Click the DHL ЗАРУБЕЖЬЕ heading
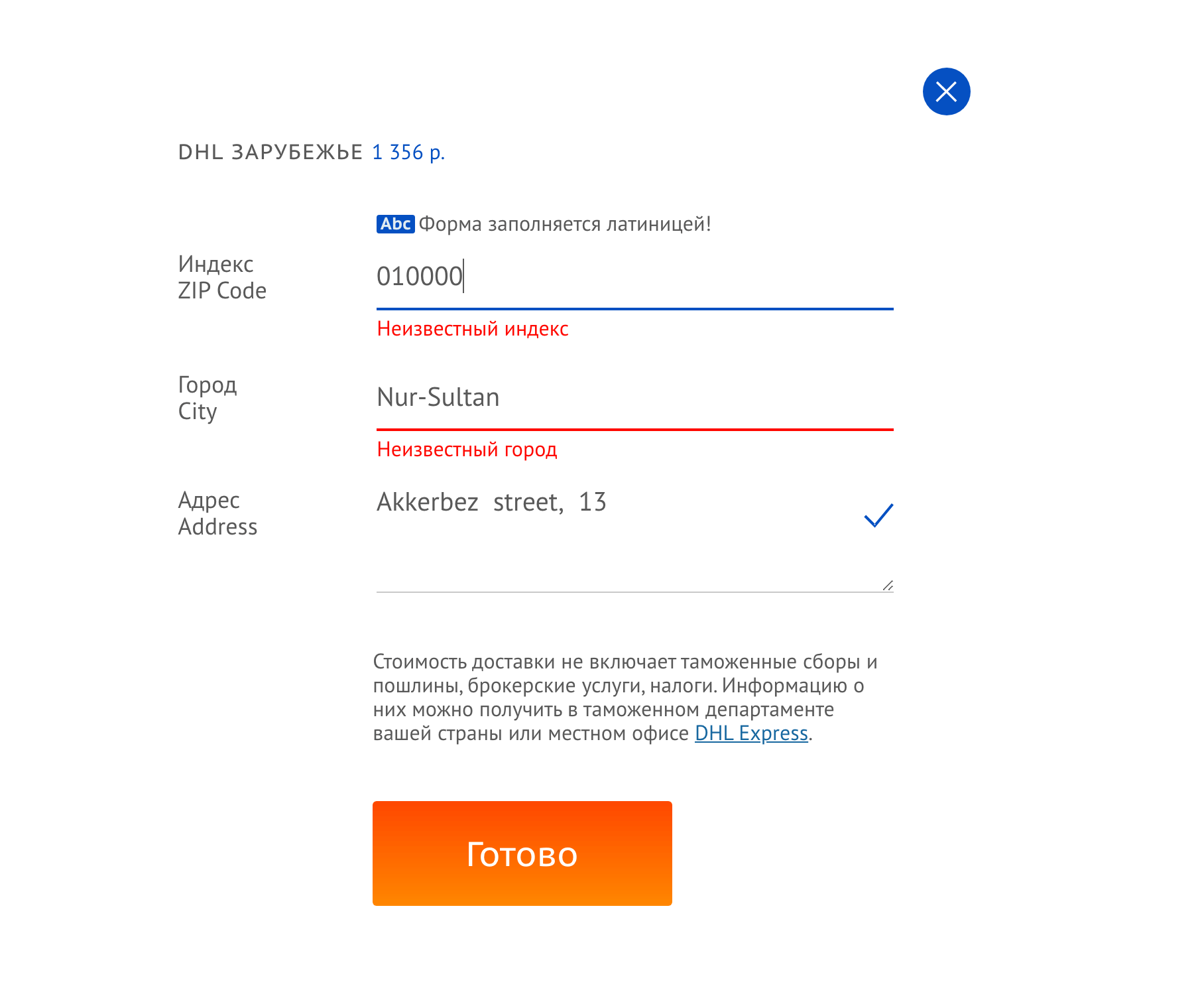The width and height of the screenshot is (1200, 1008). pyautogui.click(x=270, y=153)
